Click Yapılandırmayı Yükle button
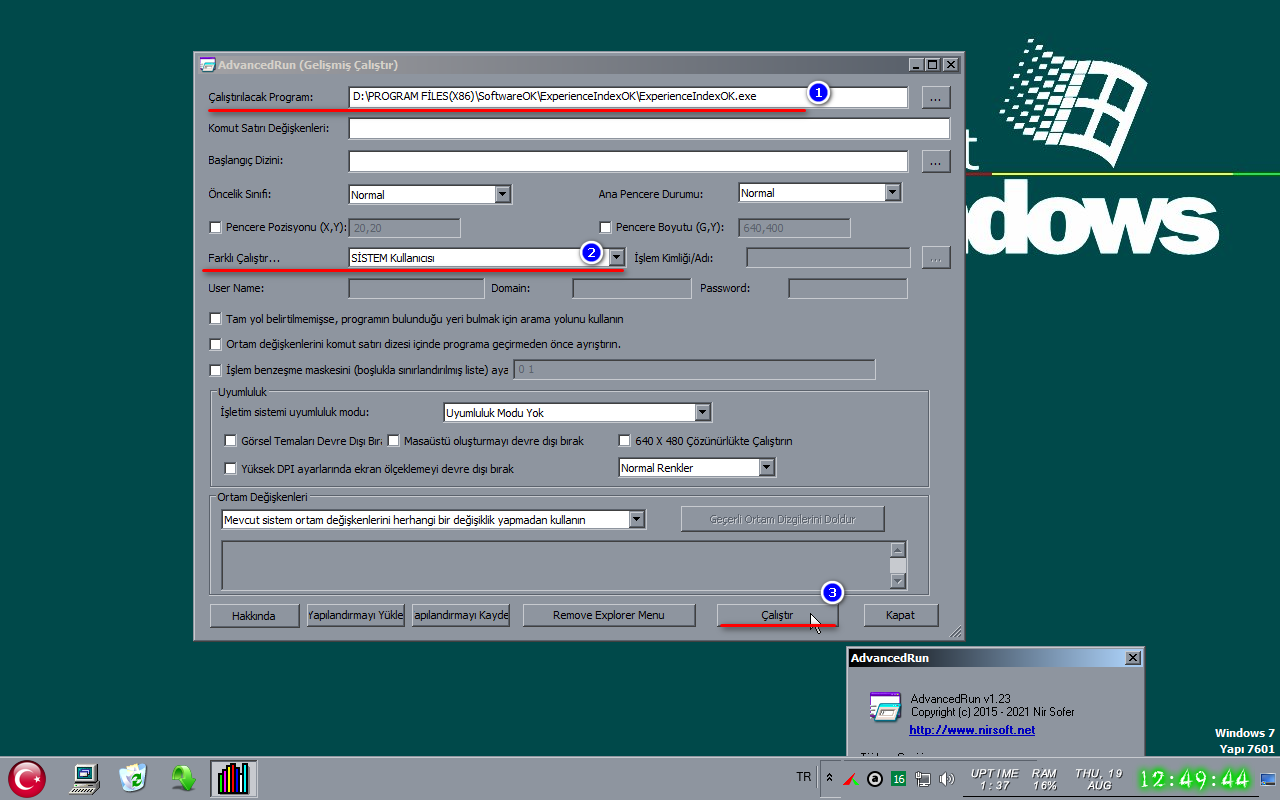1280x800 pixels. tap(355, 615)
